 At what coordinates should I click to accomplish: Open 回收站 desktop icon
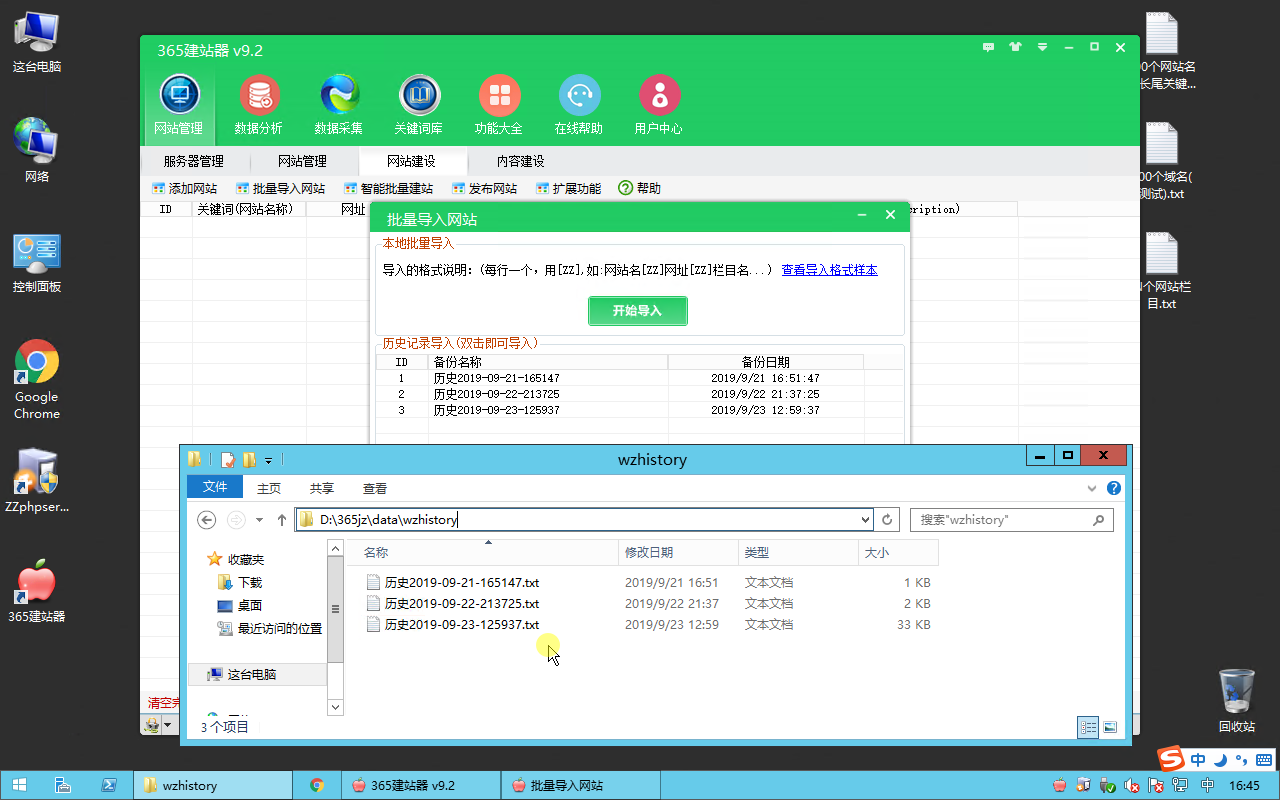(x=1237, y=700)
